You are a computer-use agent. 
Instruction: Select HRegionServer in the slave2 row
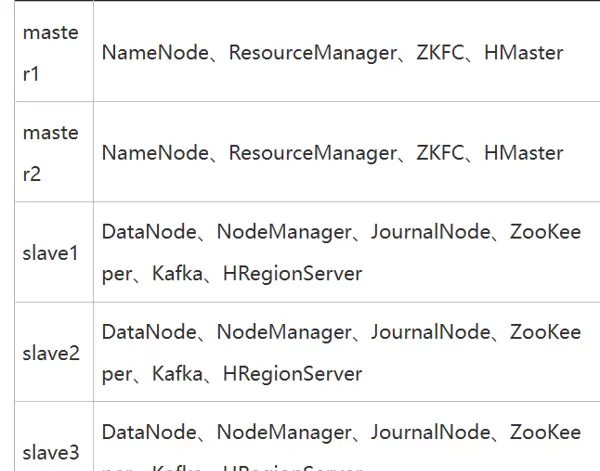(x=292, y=373)
